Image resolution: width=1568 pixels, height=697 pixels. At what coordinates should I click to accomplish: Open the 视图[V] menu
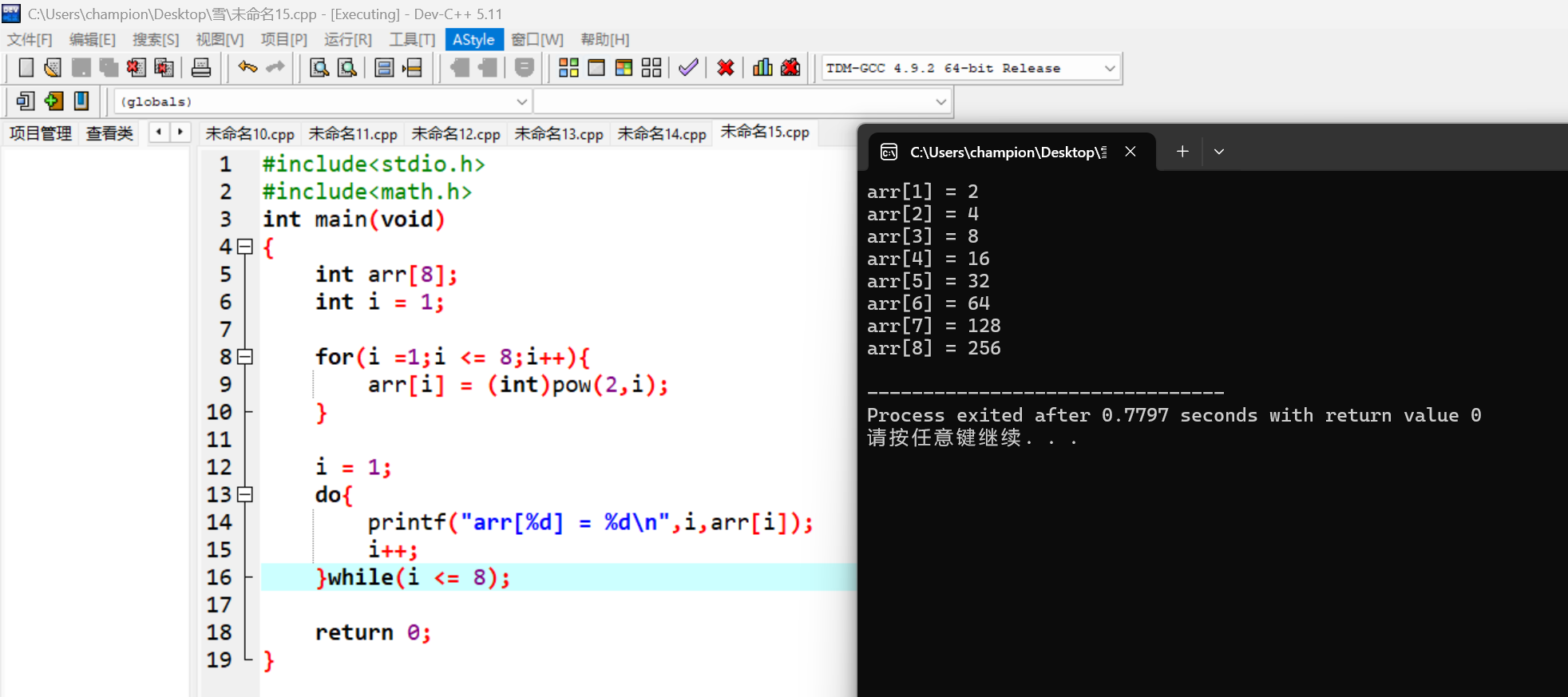(x=220, y=40)
